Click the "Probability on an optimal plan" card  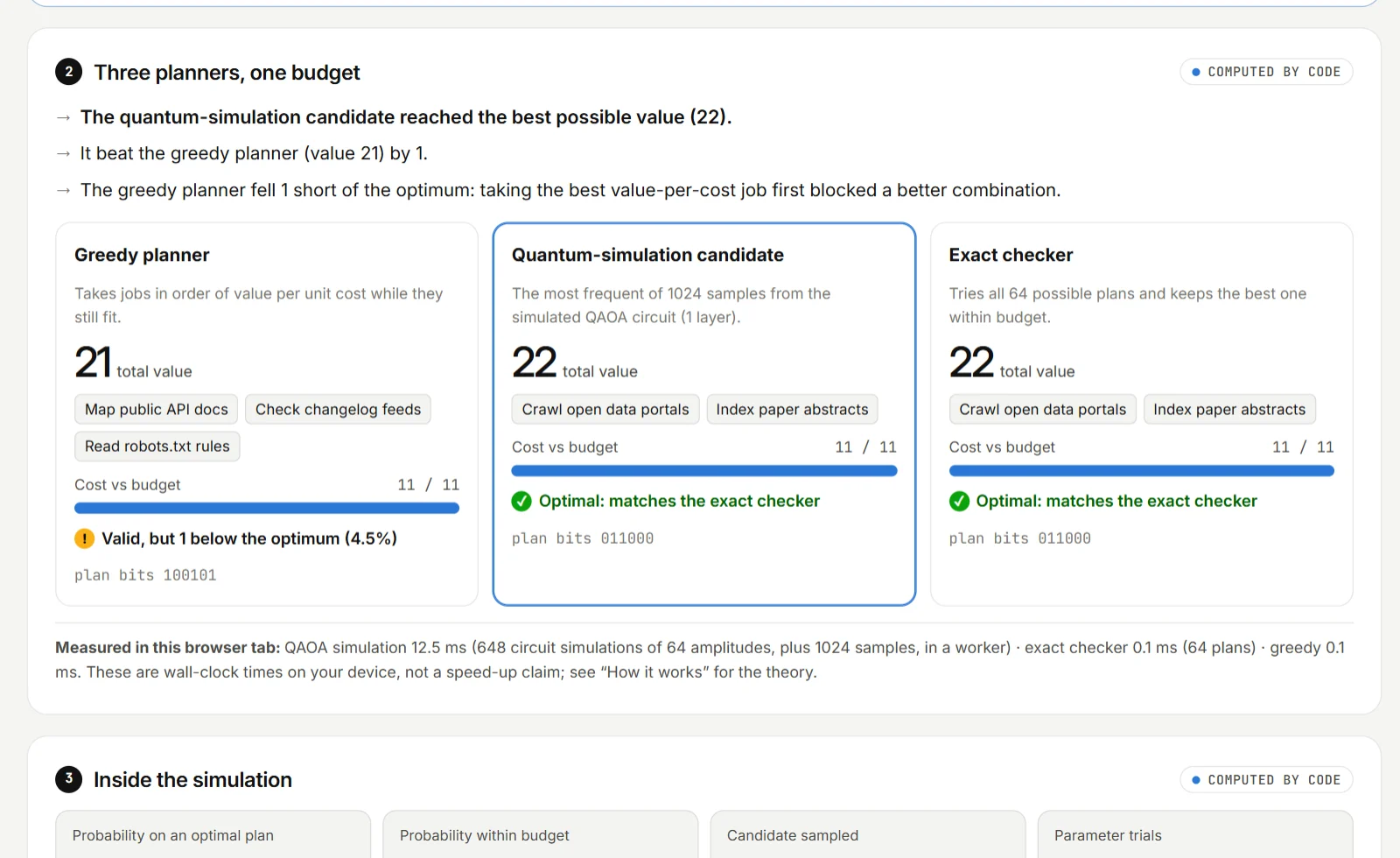213,834
